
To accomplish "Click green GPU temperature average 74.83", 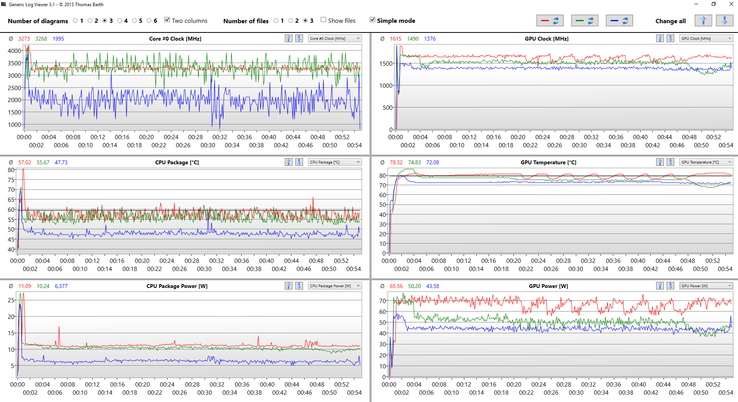I will [415, 162].
